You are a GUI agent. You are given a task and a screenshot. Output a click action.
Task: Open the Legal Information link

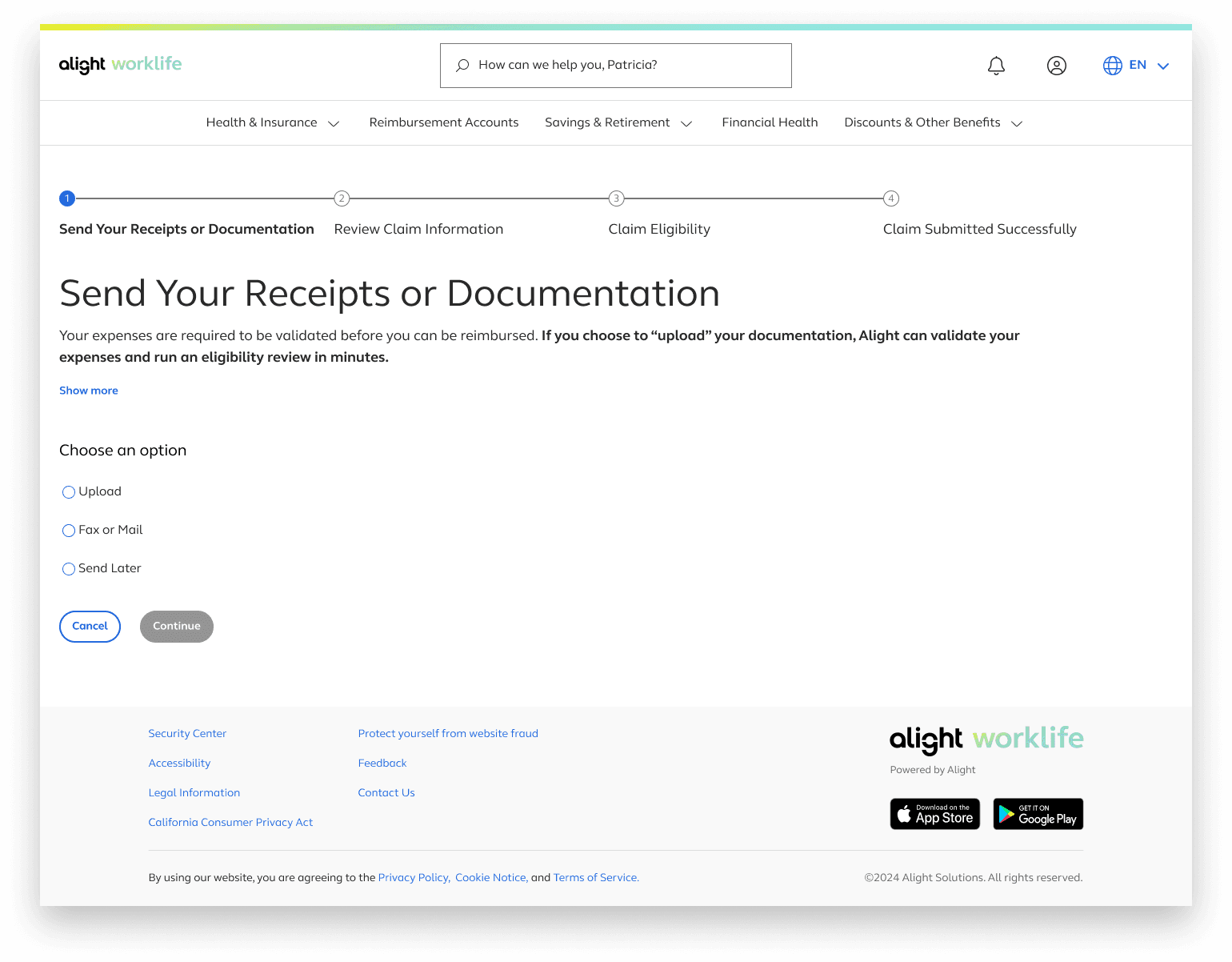tap(194, 792)
